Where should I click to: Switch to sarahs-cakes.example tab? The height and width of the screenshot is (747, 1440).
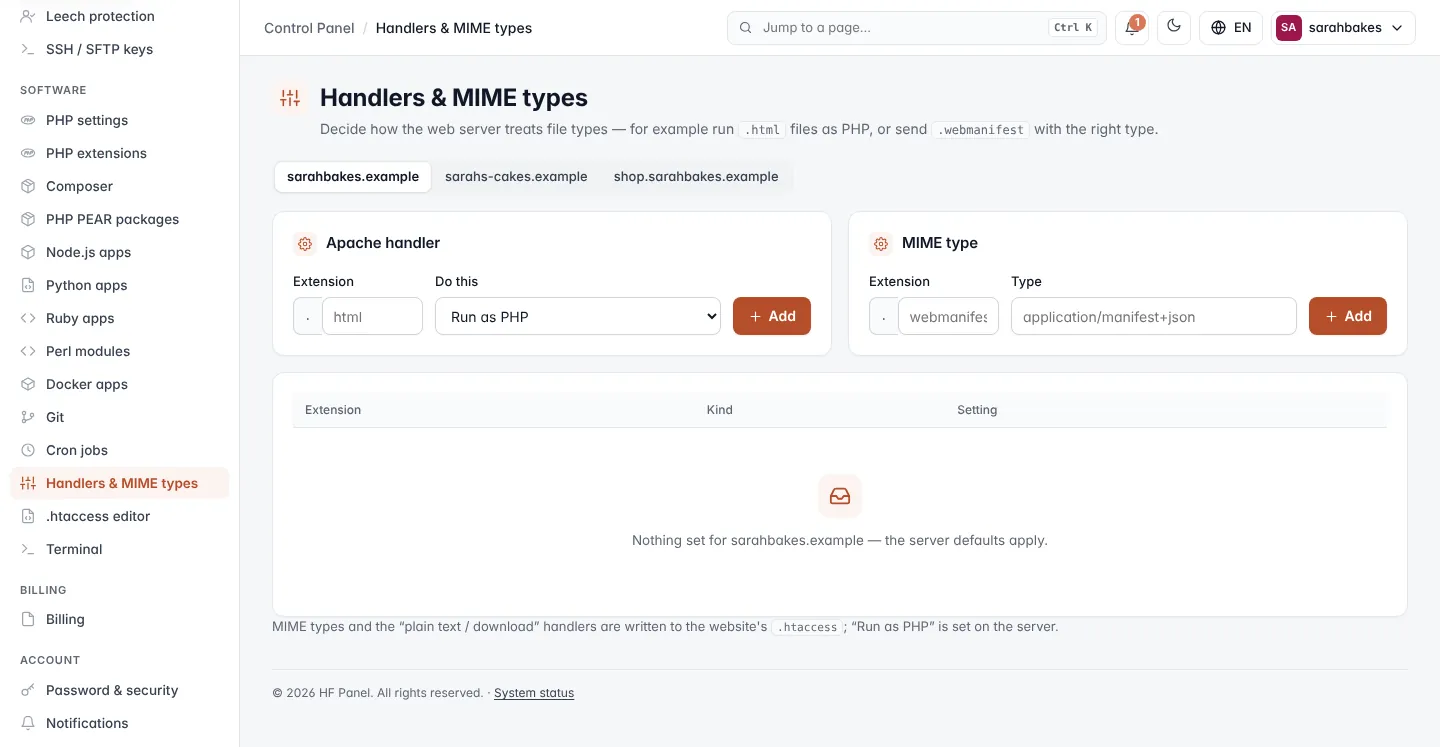516,176
